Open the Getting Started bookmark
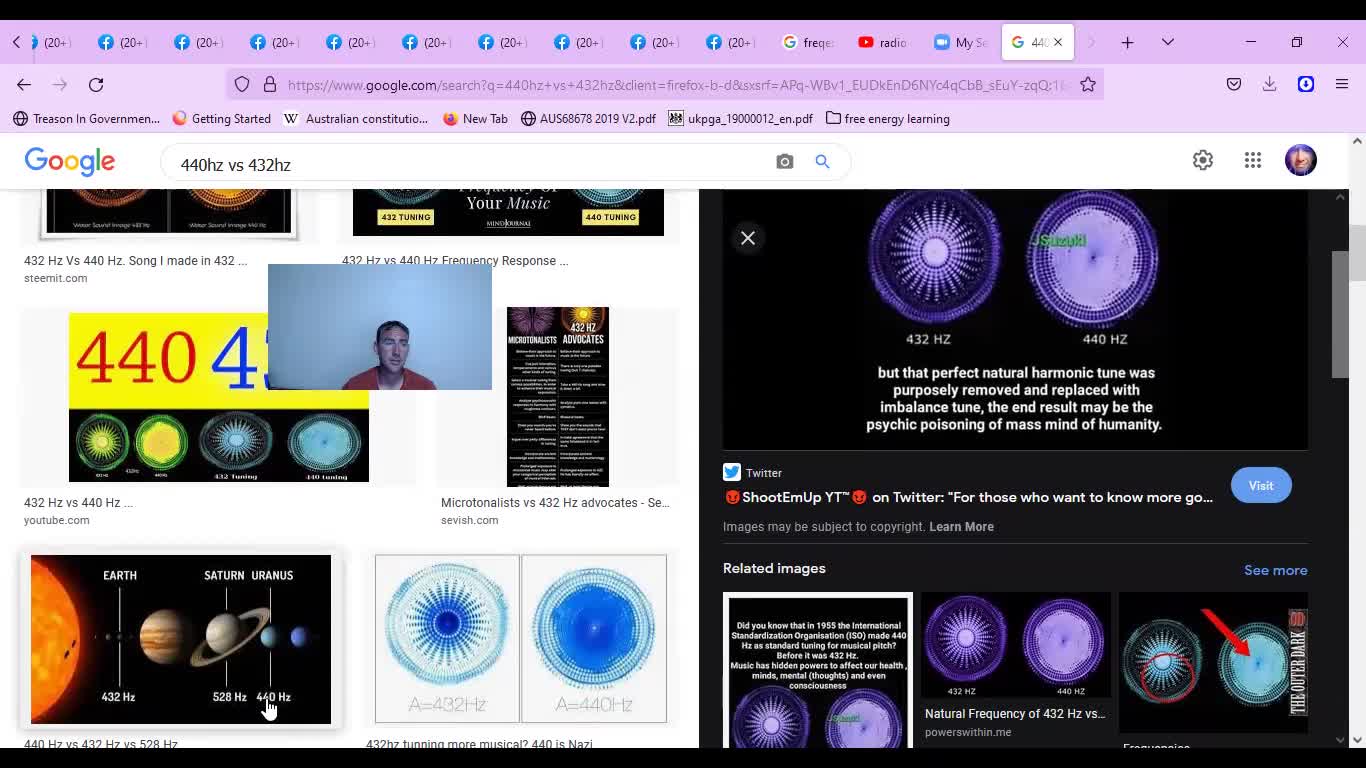Image resolution: width=1366 pixels, height=768 pixels. pos(221,118)
